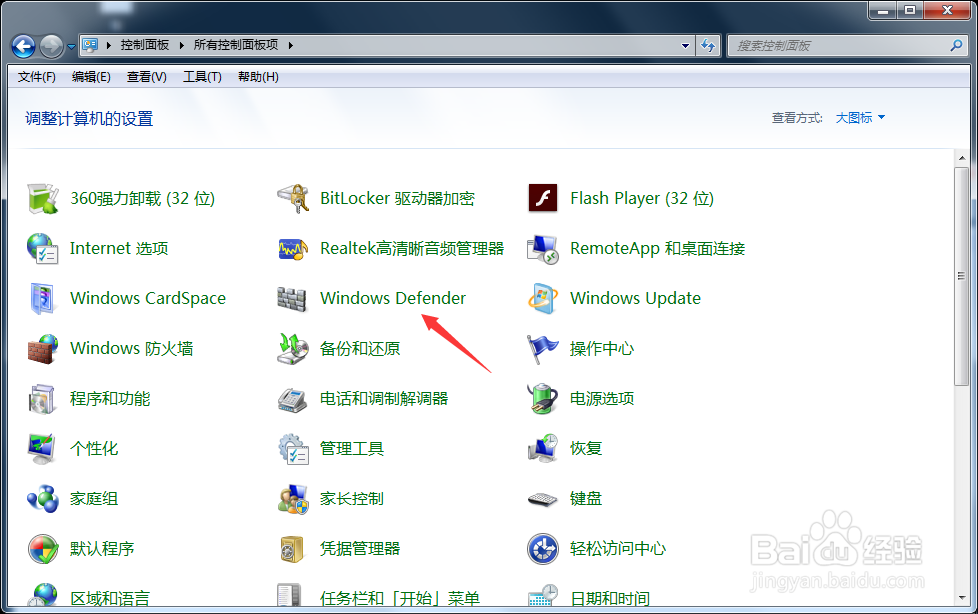Open the 备份和还原 icon
978x614 pixels.
pos(293,348)
